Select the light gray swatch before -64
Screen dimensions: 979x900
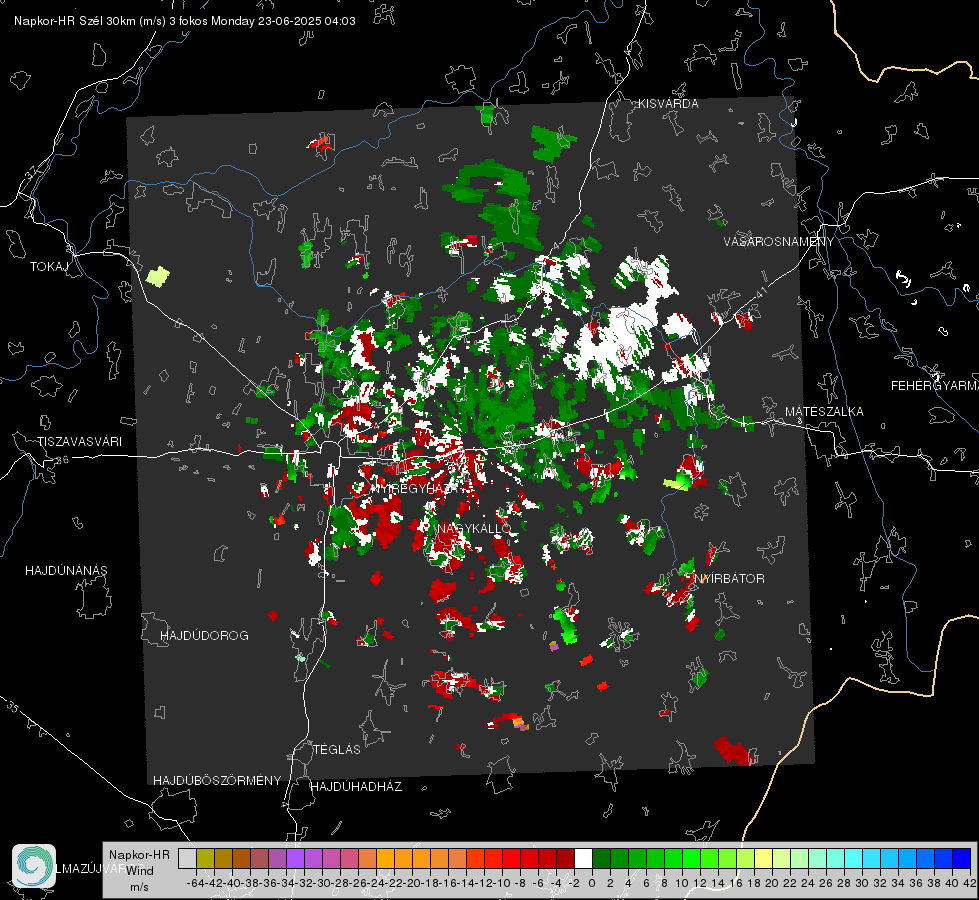point(187,858)
